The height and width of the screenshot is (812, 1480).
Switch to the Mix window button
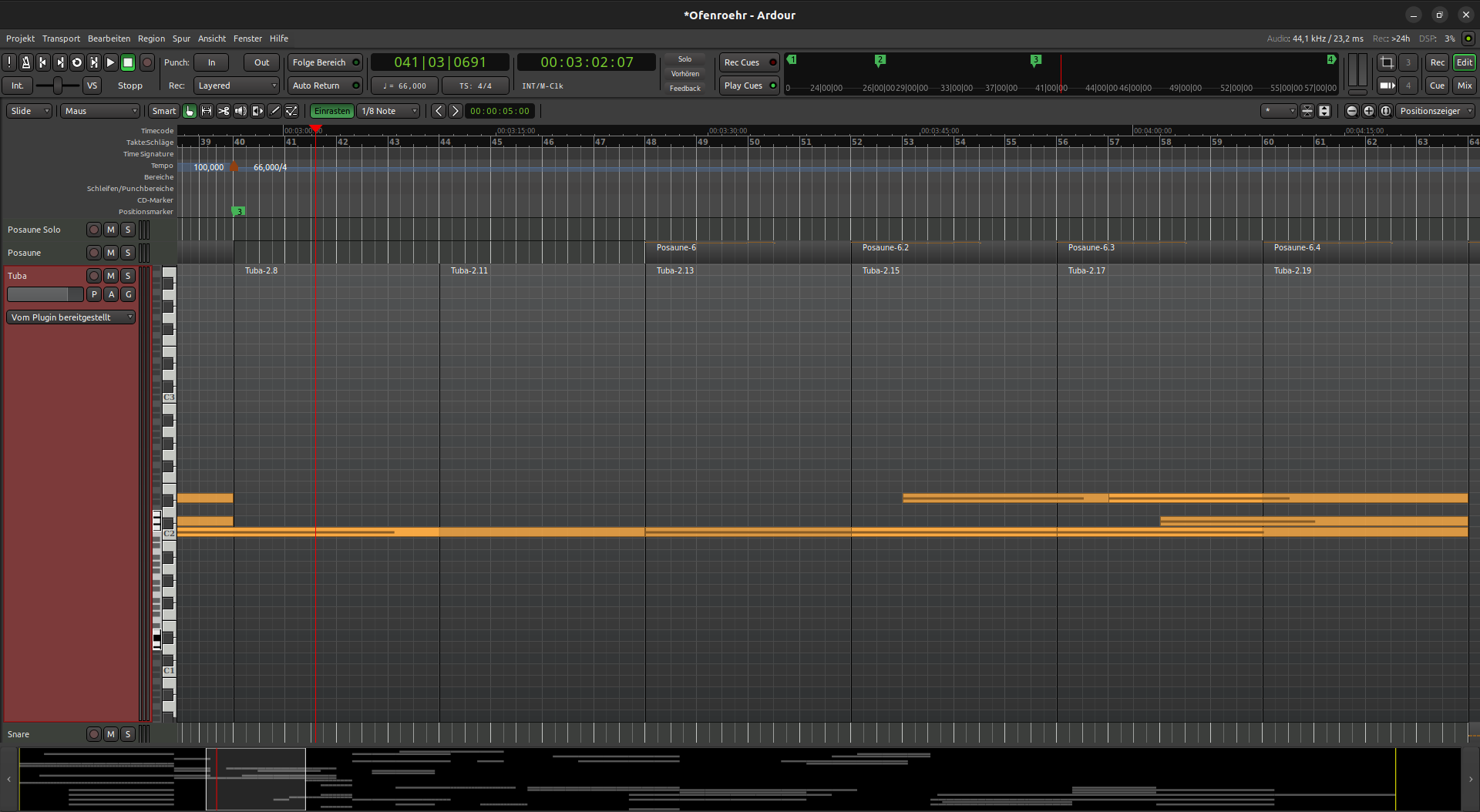(x=1464, y=86)
